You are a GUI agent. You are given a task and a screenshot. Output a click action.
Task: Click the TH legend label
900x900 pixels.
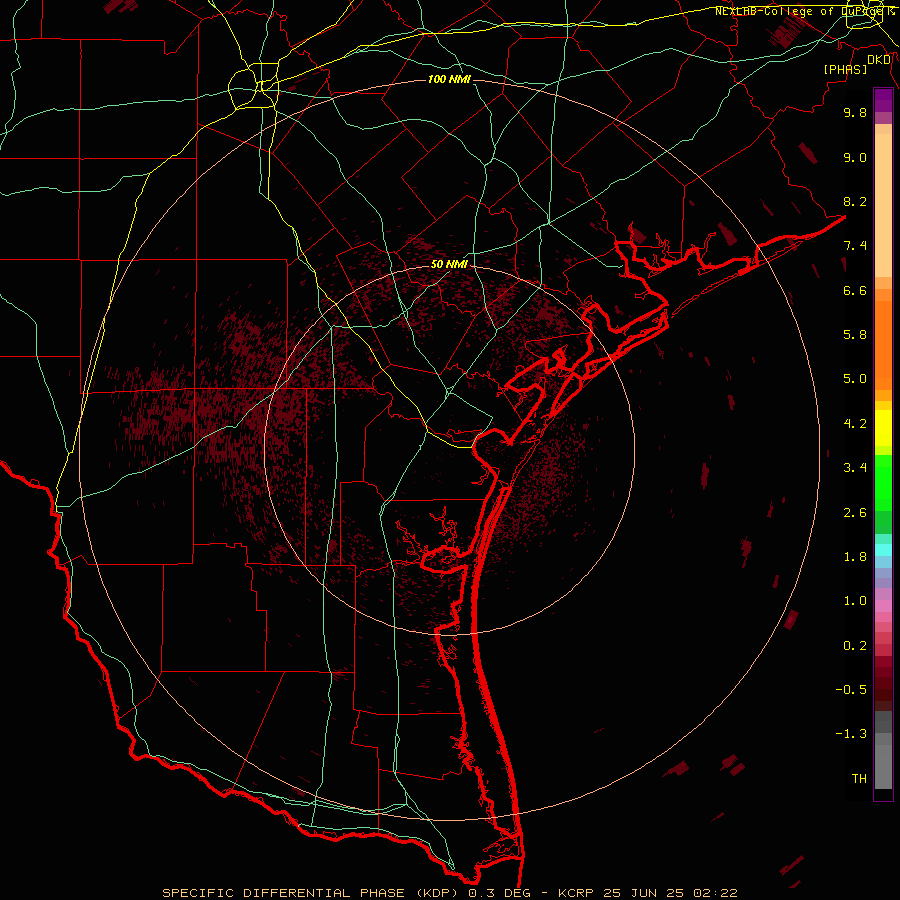coord(859,779)
